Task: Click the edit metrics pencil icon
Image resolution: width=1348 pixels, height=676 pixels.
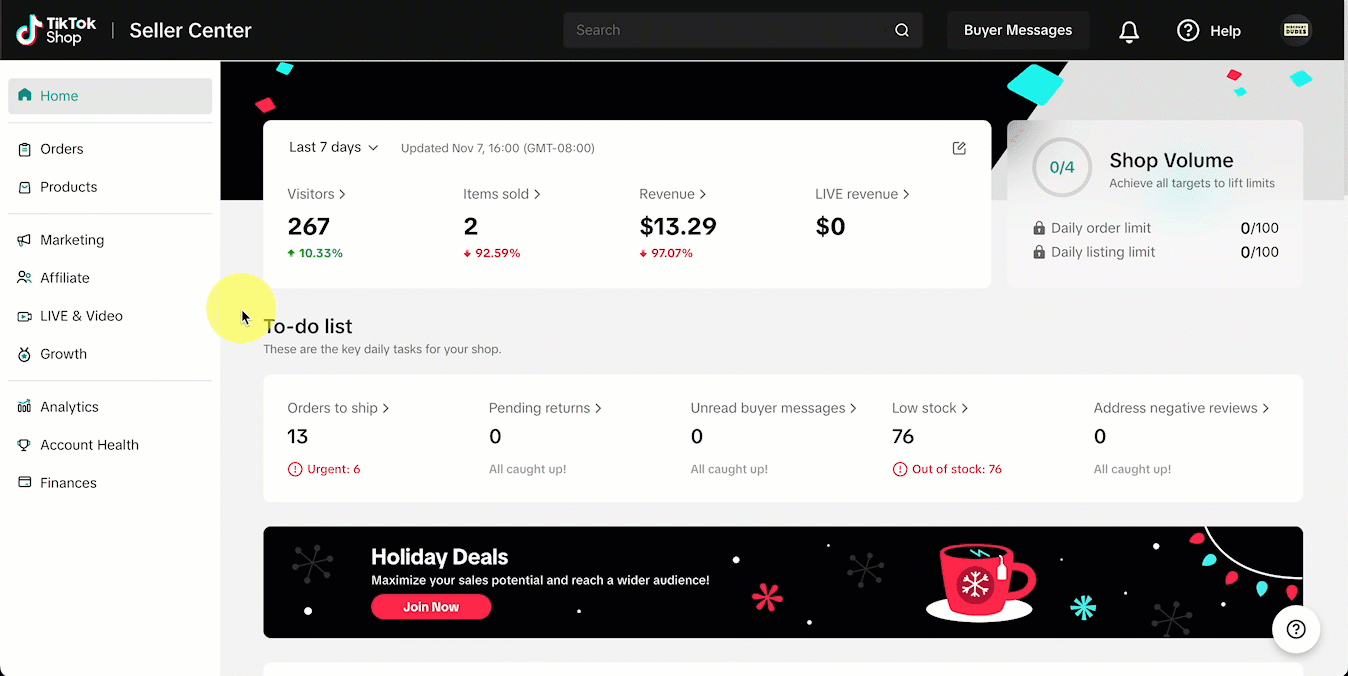Action: 959,148
